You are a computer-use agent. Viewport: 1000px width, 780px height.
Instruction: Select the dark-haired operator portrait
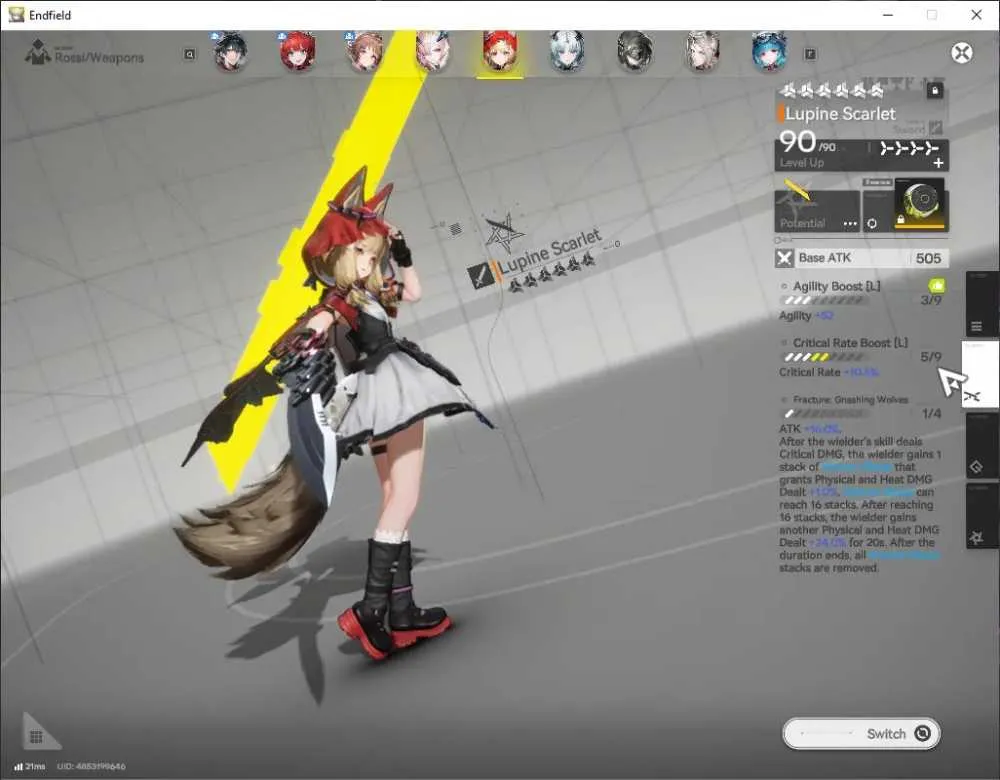[230, 52]
